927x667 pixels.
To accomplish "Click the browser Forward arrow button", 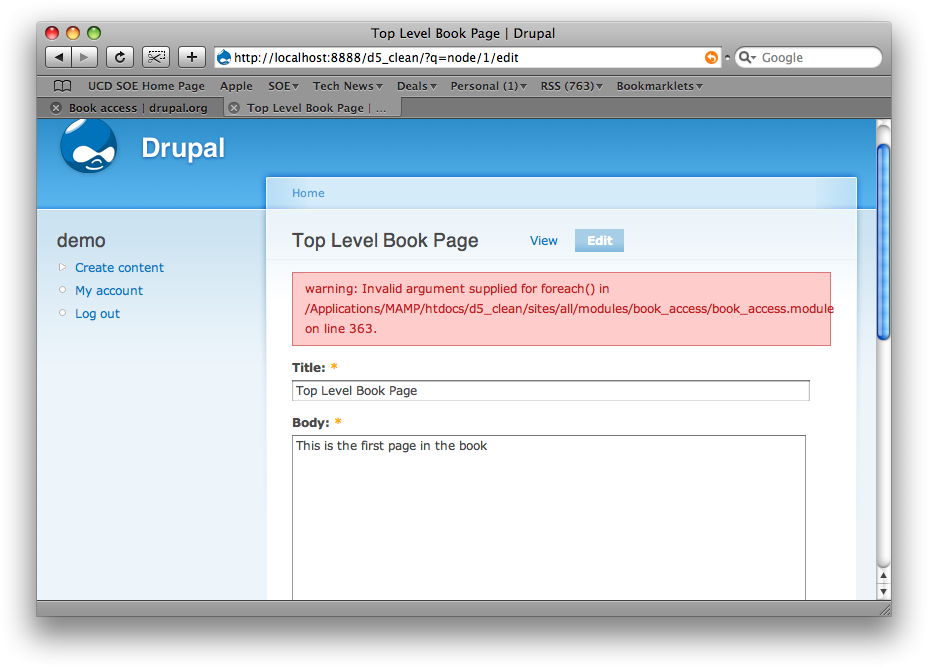I will pyautogui.click(x=85, y=58).
